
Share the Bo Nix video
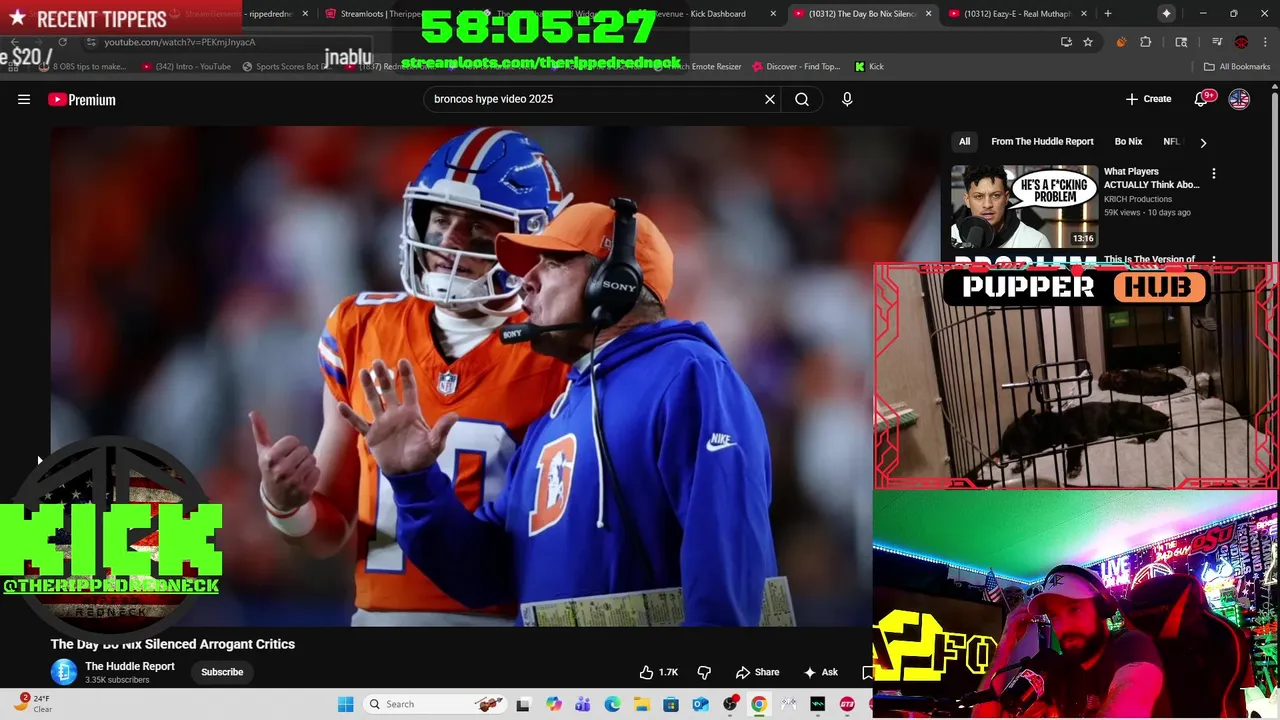pyautogui.click(x=757, y=672)
